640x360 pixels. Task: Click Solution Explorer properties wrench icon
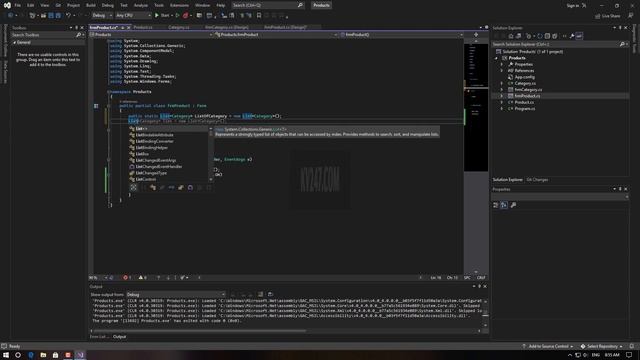pyautogui.click(x=572, y=36)
